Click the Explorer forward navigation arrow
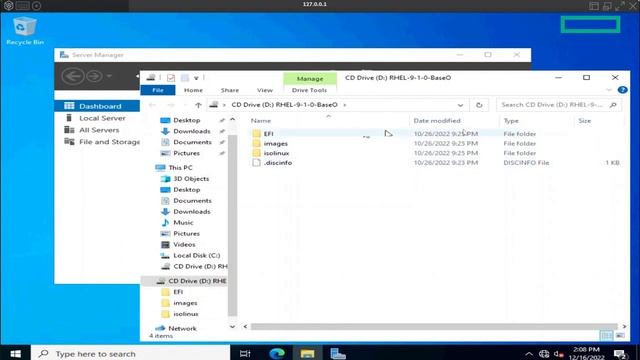Viewport: 640px width, 360px height. coord(171,105)
